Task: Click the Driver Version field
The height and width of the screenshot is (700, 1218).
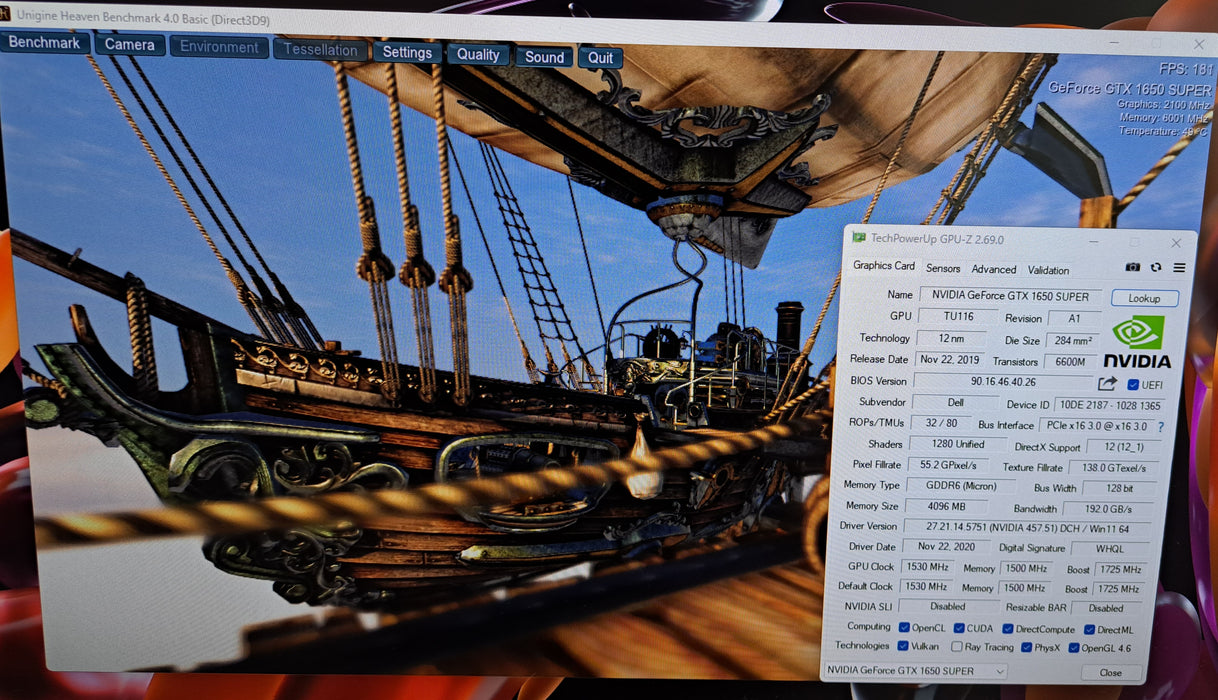Action: 1026,526
